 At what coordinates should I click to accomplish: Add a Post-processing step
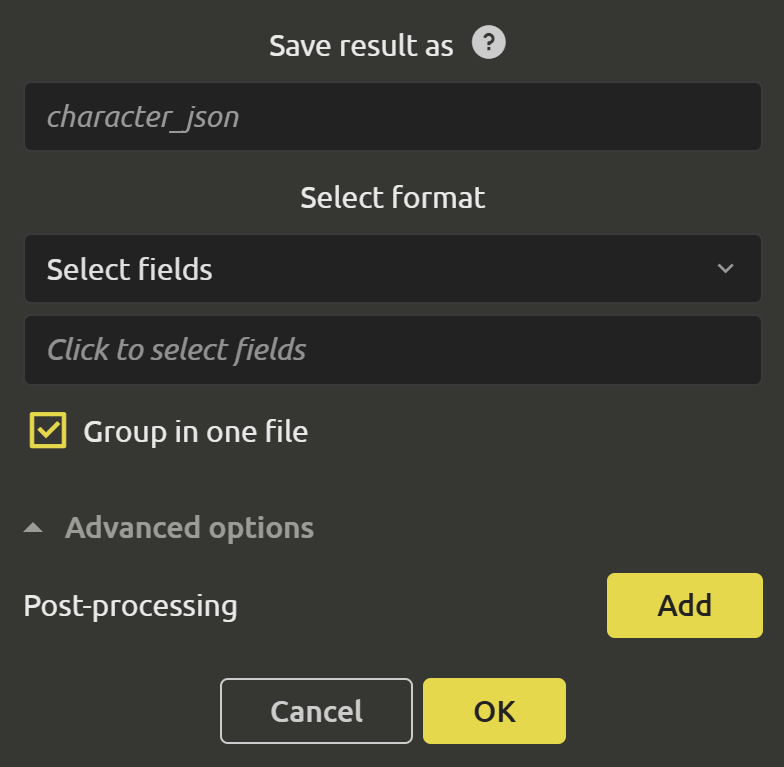coord(684,606)
